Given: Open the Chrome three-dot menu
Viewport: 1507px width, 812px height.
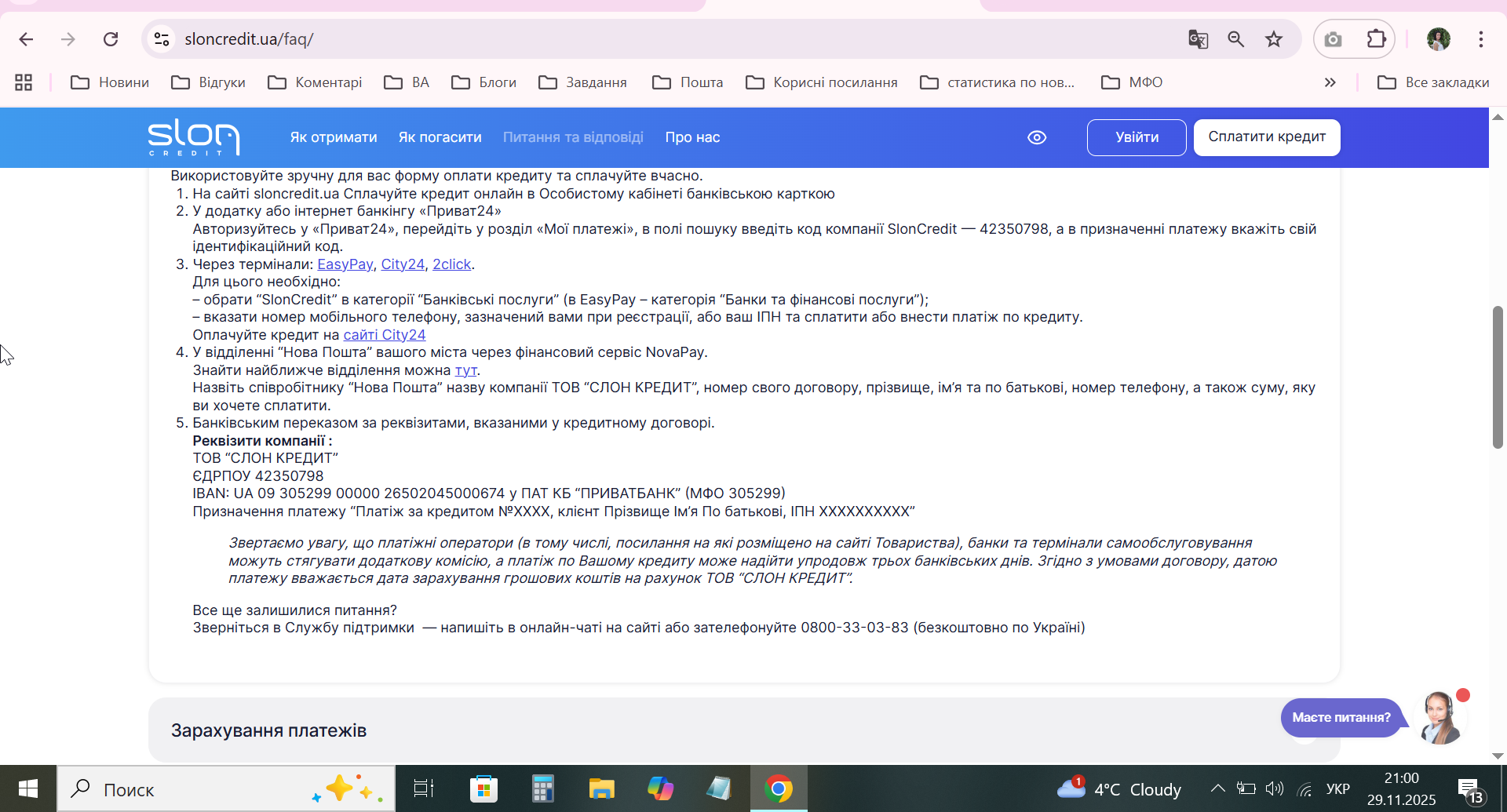Looking at the screenshot, I should point(1481,39).
